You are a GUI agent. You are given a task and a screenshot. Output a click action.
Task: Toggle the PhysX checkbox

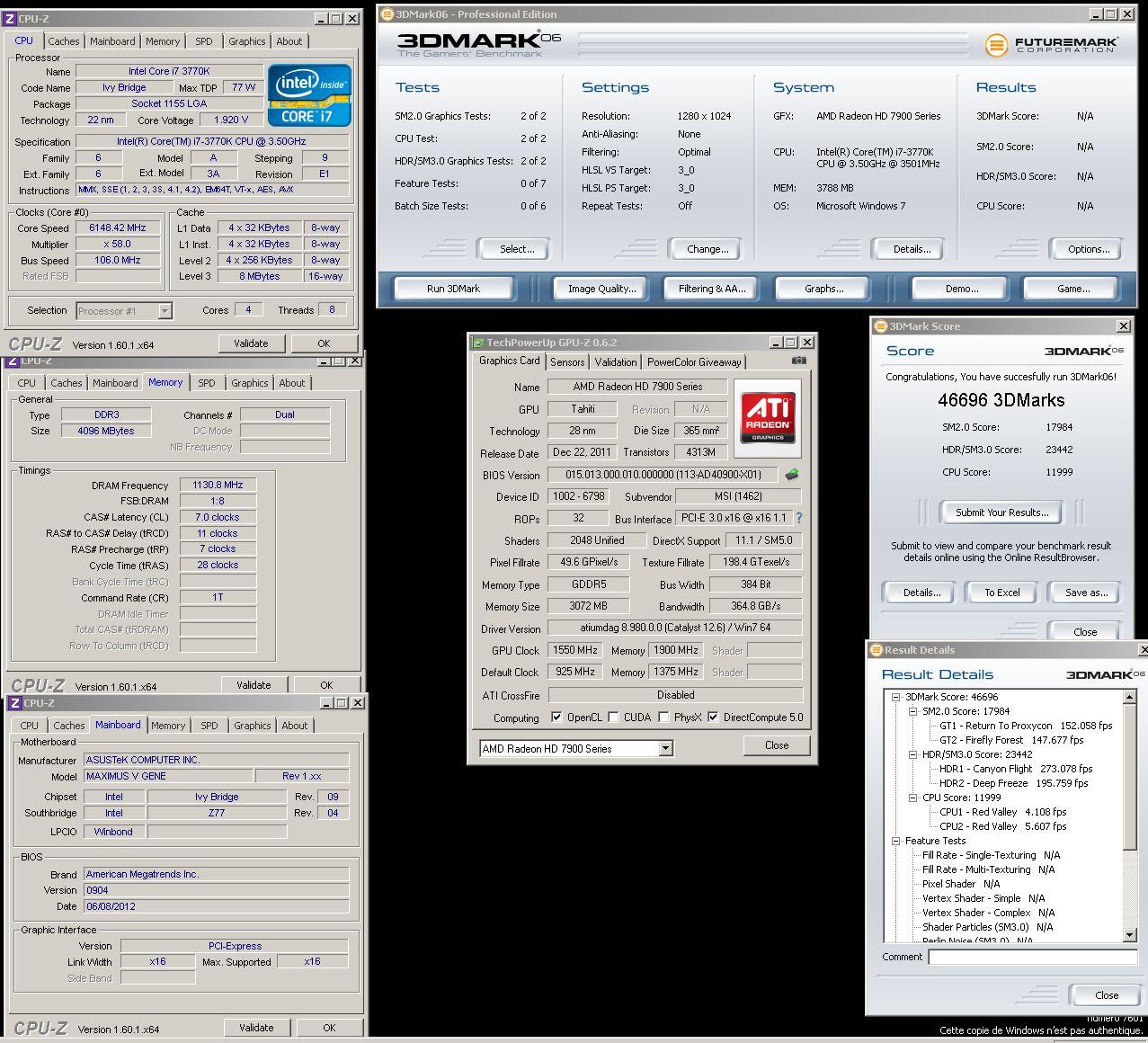663,718
